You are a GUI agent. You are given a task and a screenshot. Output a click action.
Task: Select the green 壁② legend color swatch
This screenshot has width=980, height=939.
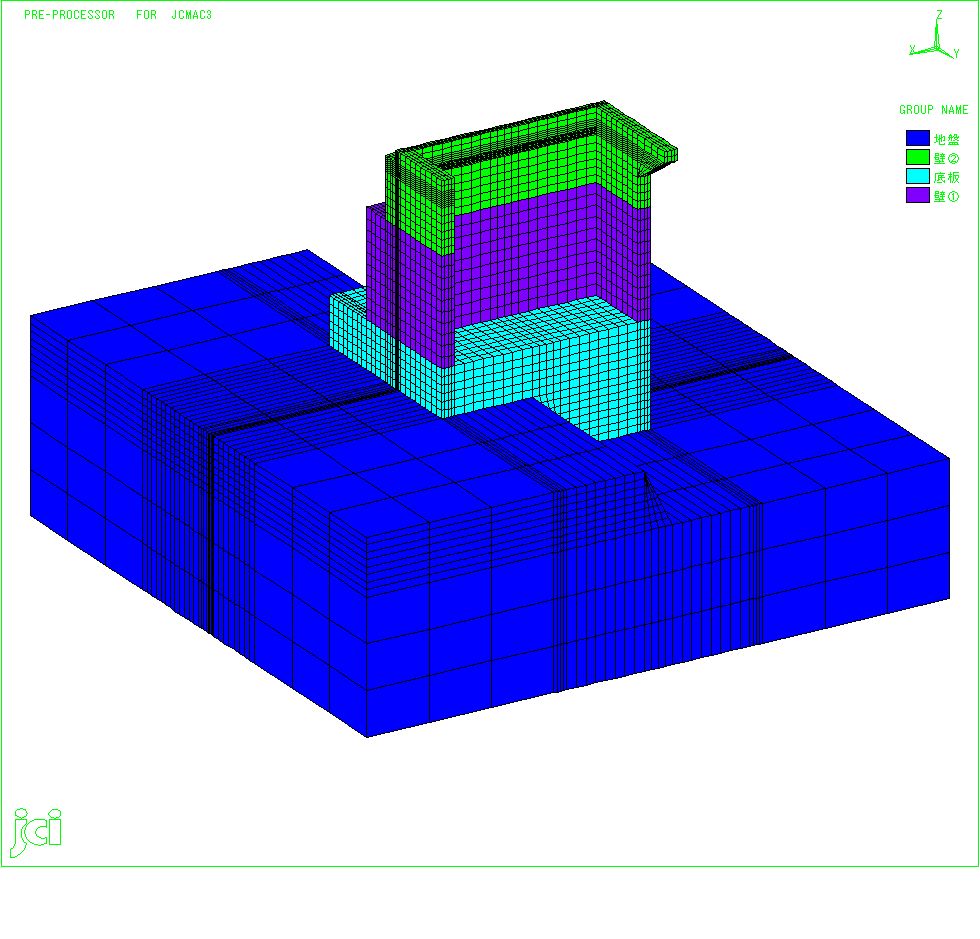918,157
